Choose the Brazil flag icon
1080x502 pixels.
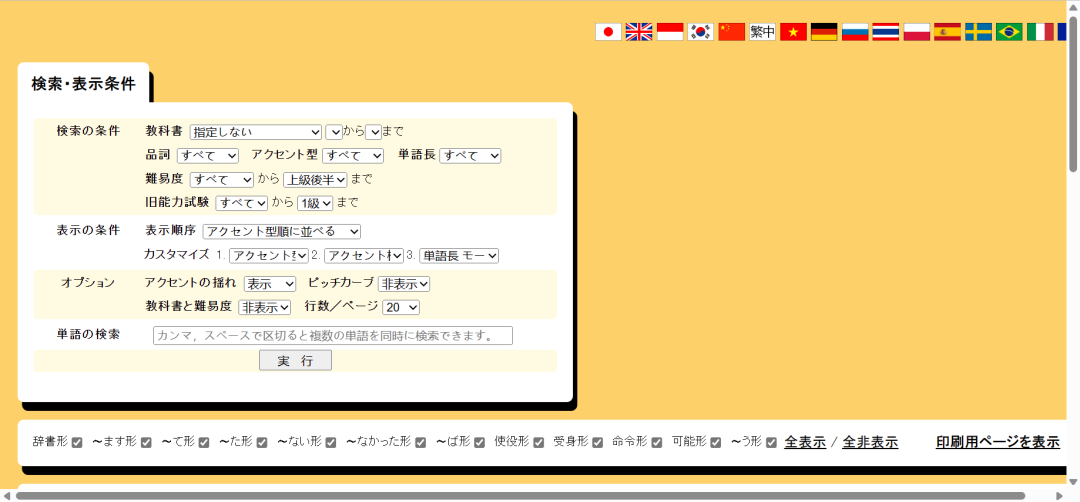tap(1009, 32)
